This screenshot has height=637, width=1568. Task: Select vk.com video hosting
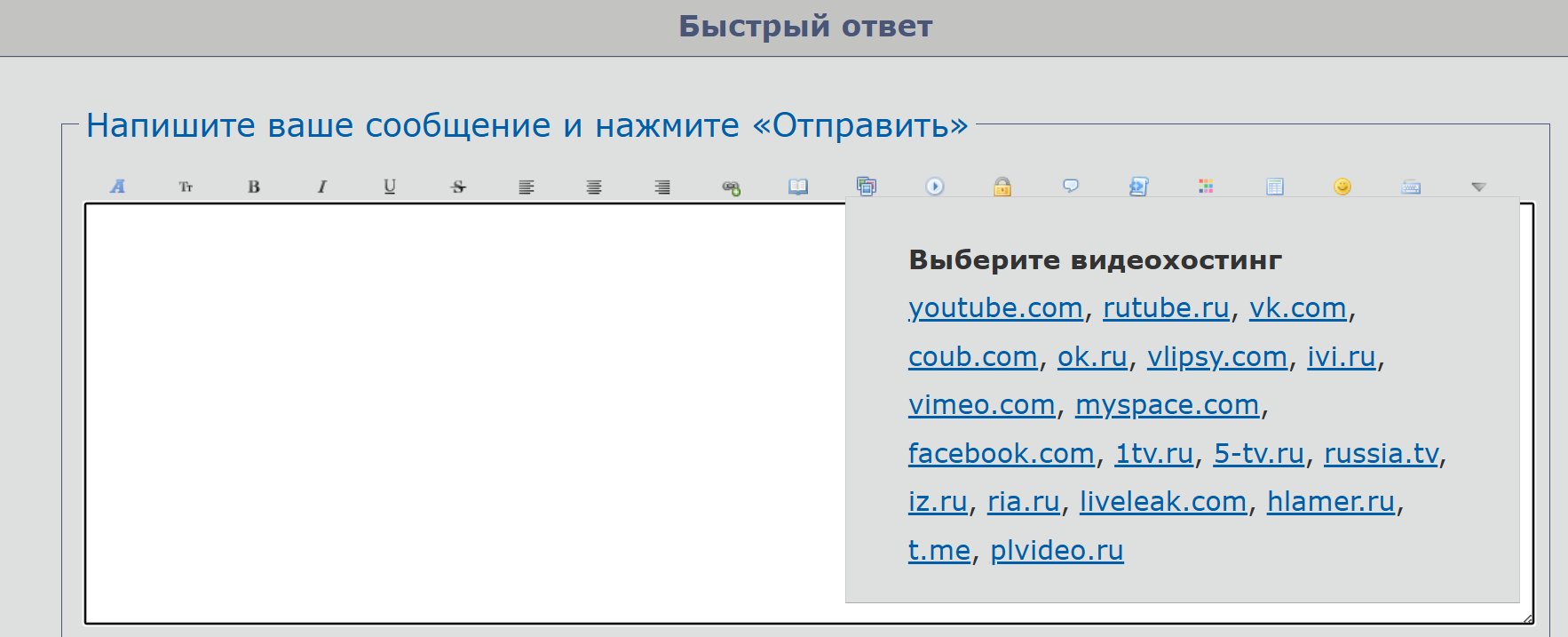[1298, 308]
